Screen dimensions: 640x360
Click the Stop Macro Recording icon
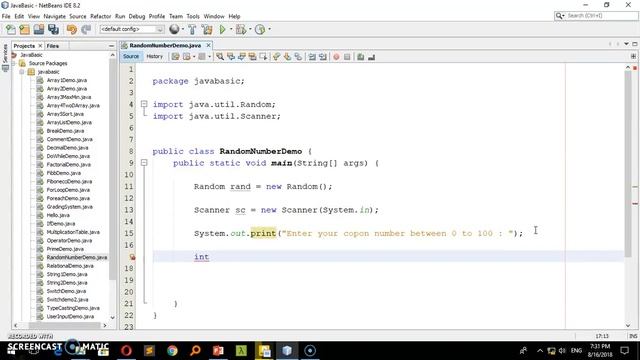coord(347,57)
